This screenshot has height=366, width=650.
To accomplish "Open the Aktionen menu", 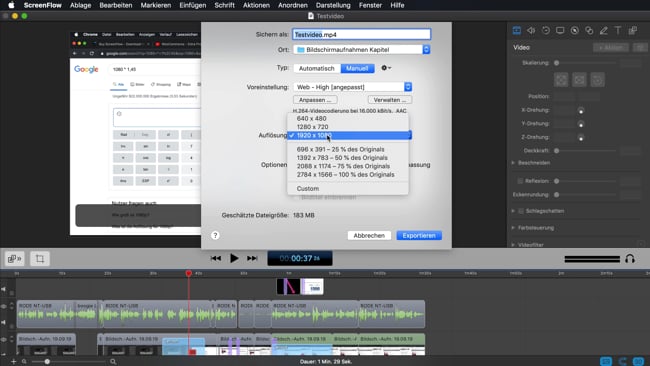I will point(256,5).
